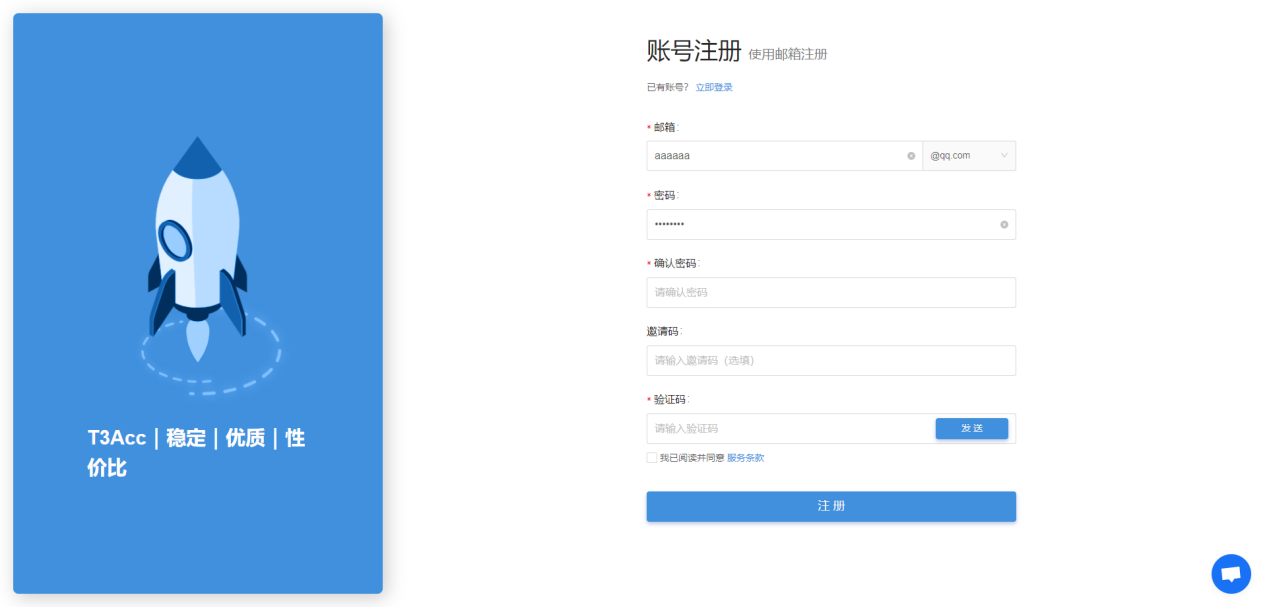Screen dimensions: 1267x607
Task: Focus the email input containing aaaaaa
Action: 775,156
